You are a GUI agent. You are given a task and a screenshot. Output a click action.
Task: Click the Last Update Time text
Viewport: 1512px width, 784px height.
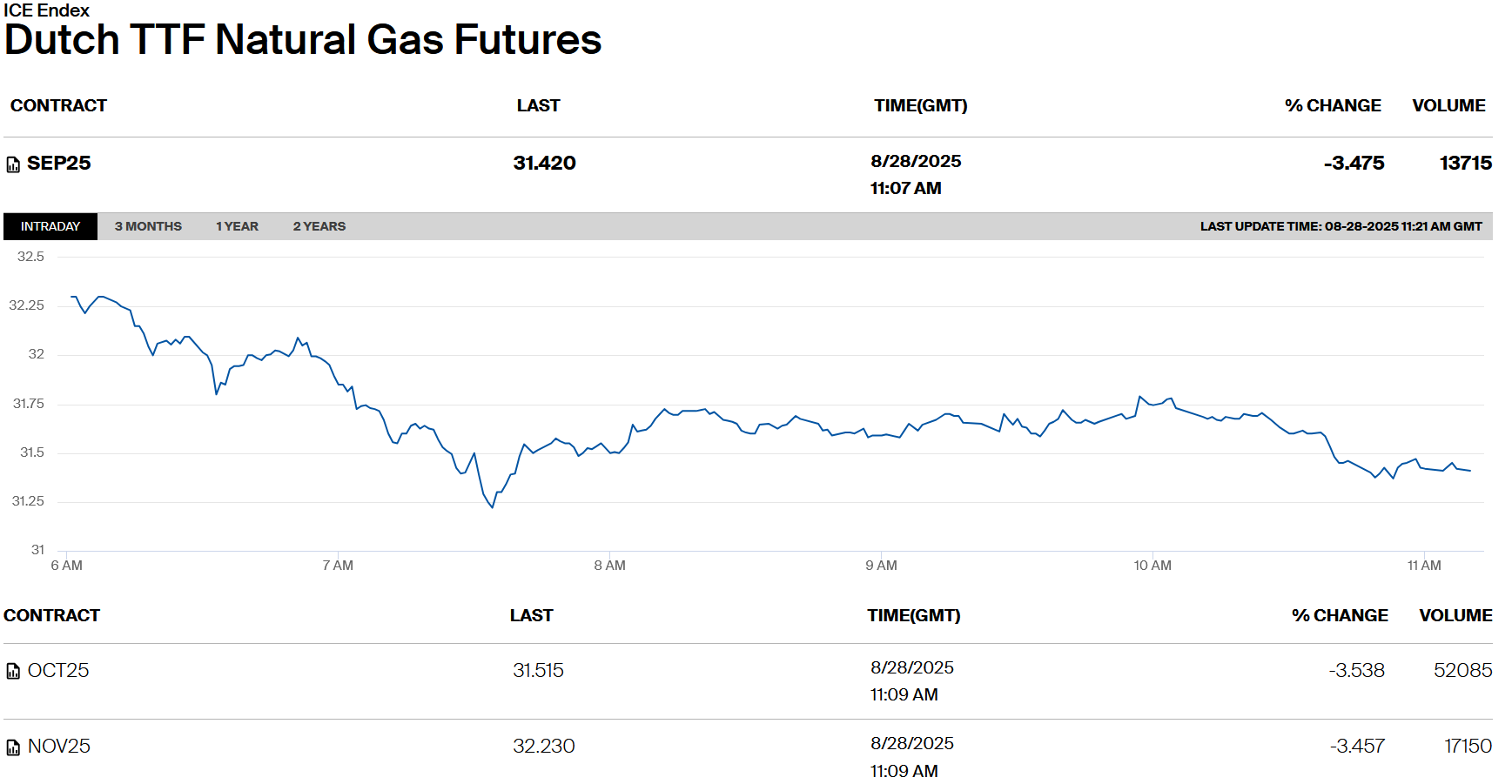[1341, 226]
